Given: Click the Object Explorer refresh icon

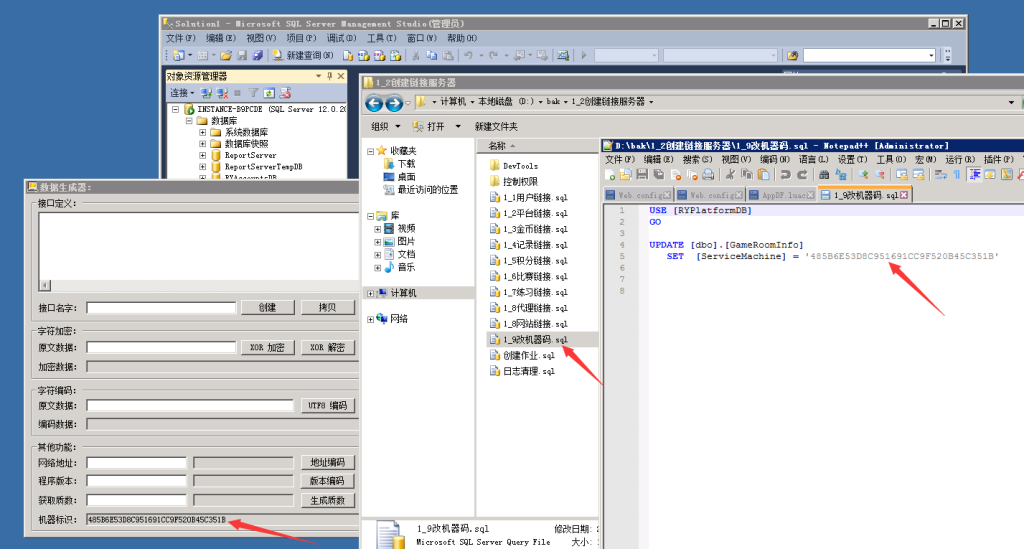Looking at the screenshot, I should click(x=268, y=93).
